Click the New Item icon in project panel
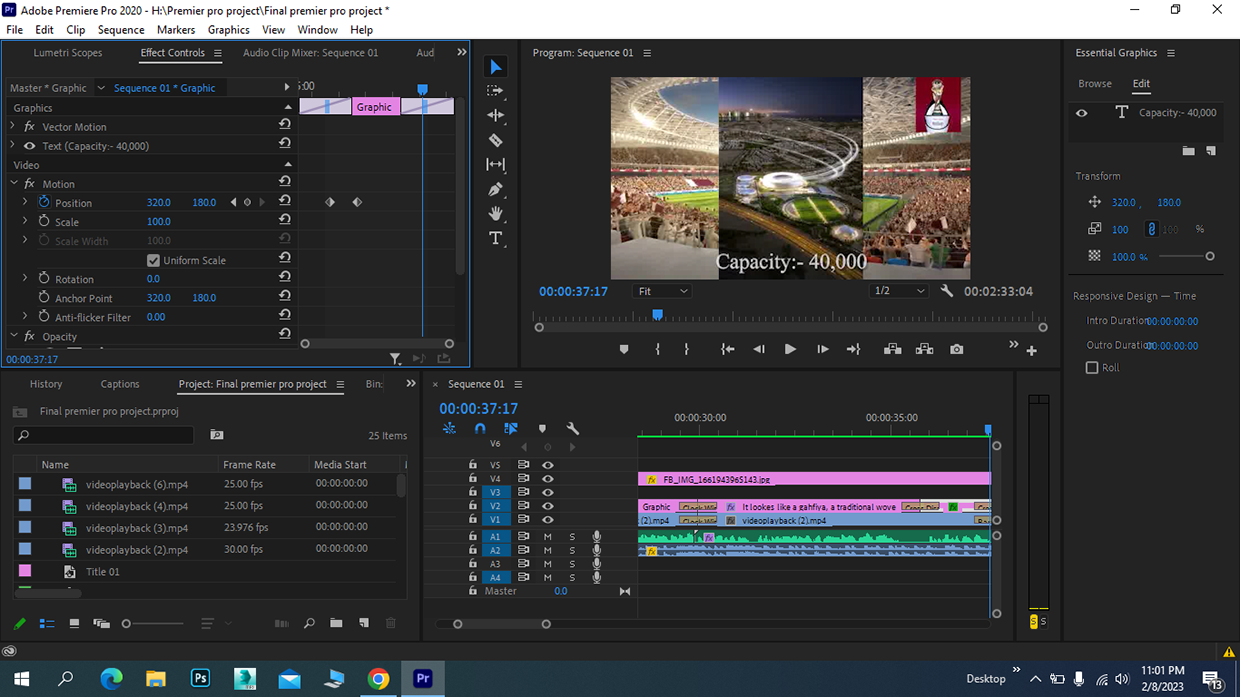This screenshot has width=1240, height=697. (363, 623)
